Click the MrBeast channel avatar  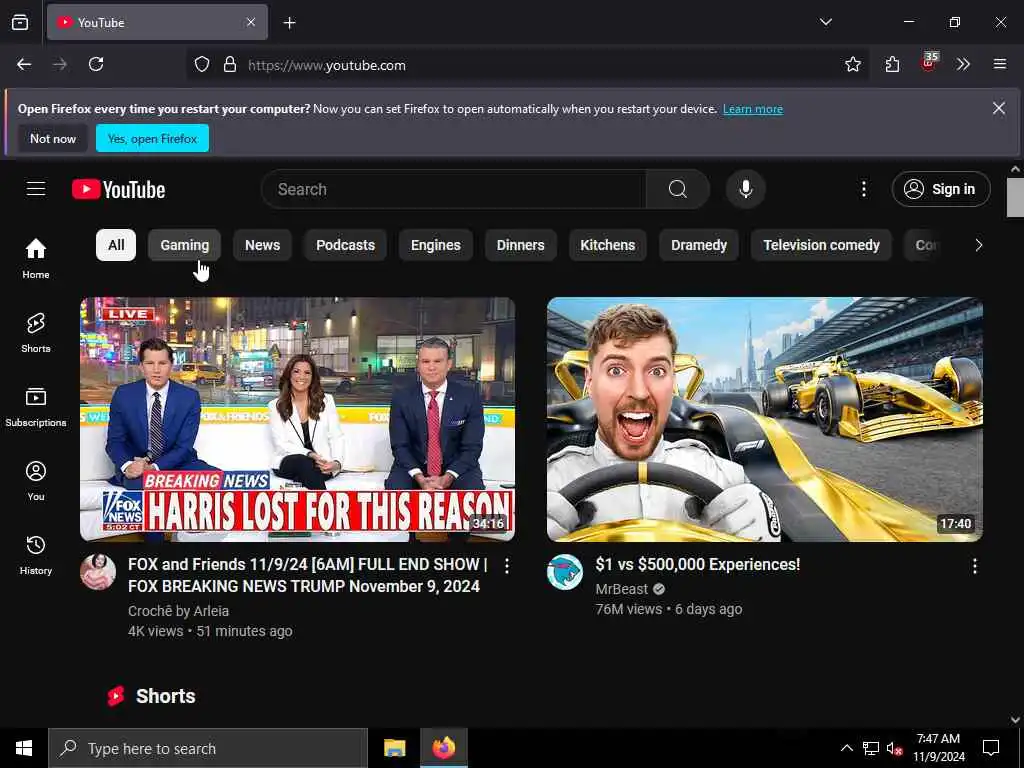point(565,571)
